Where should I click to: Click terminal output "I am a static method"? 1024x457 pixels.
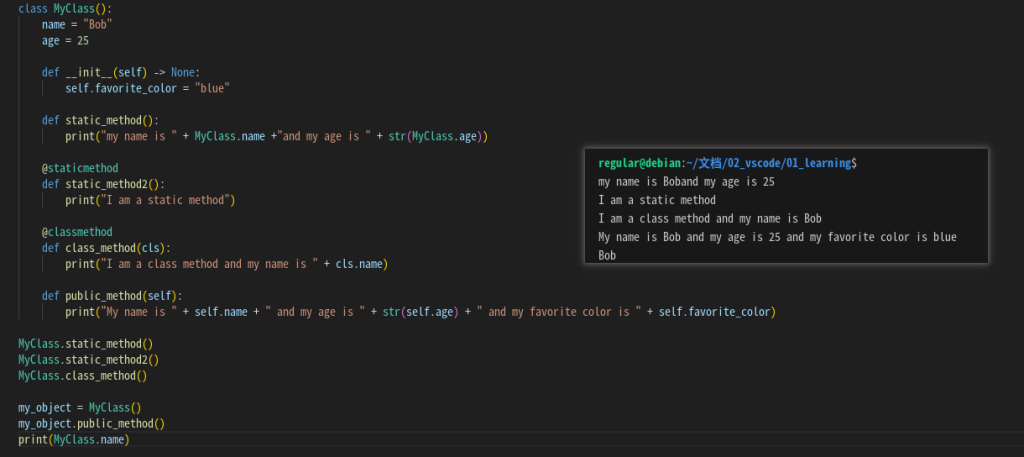pyautogui.click(x=656, y=200)
